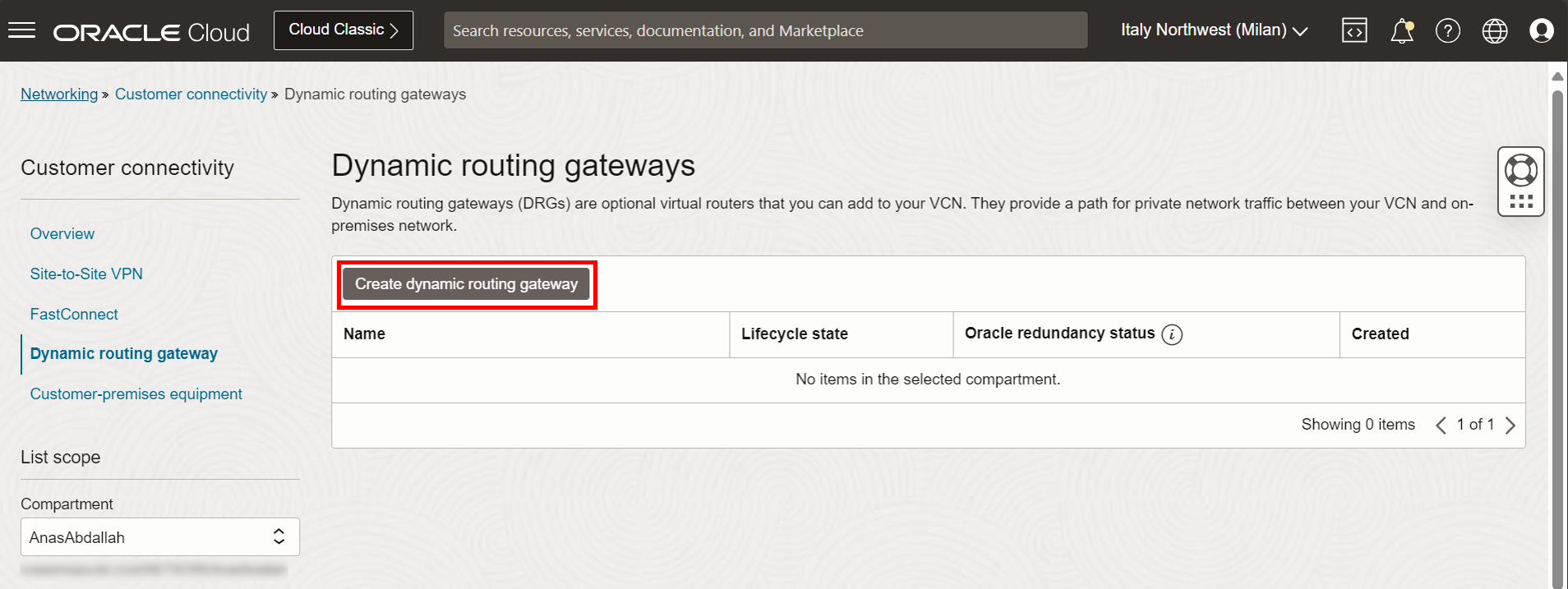
Task: Click the Name column header
Action: (530, 334)
